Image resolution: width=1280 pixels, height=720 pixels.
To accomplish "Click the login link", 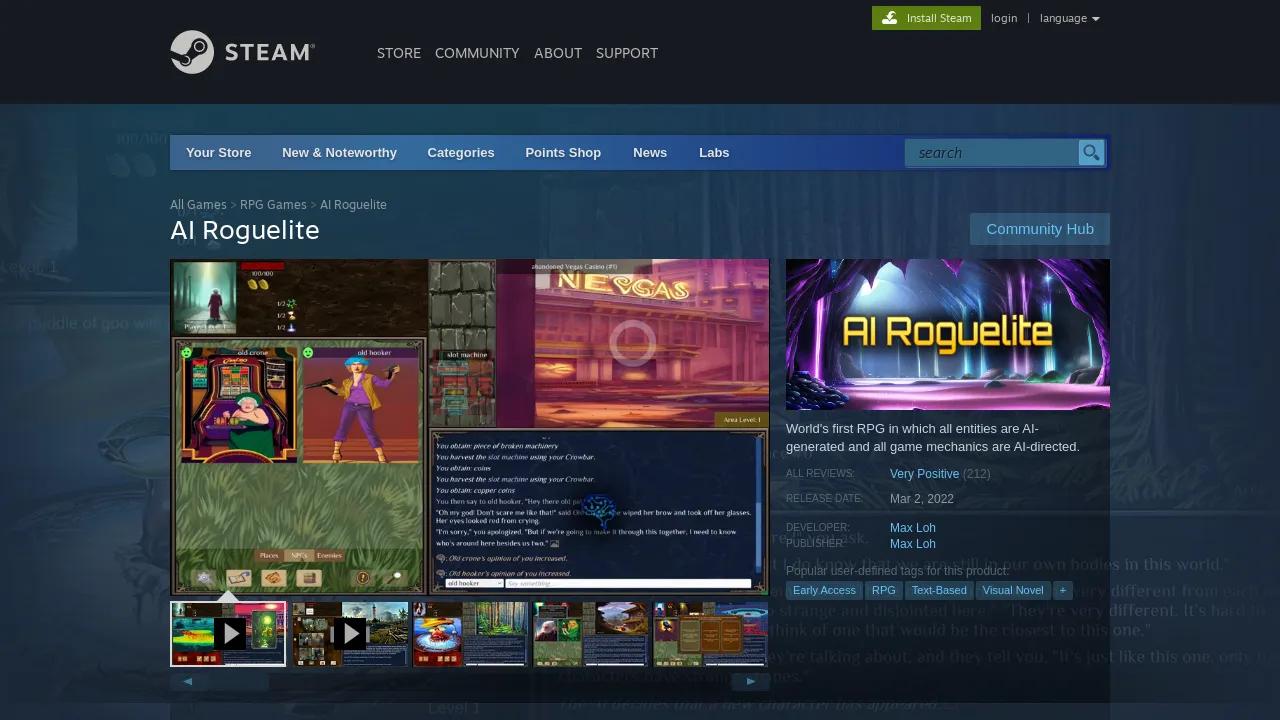I will [x=1004, y=18].
